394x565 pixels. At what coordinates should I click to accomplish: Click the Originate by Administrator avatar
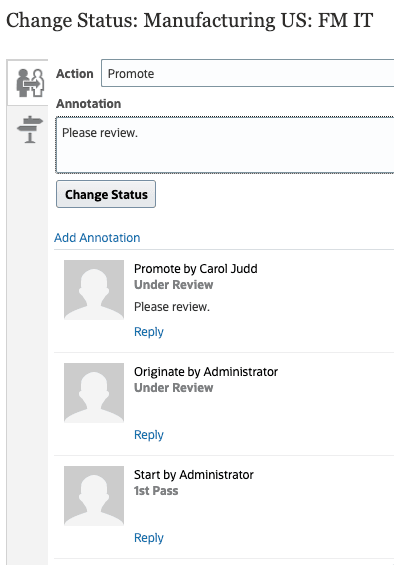(x=94, y=393)
